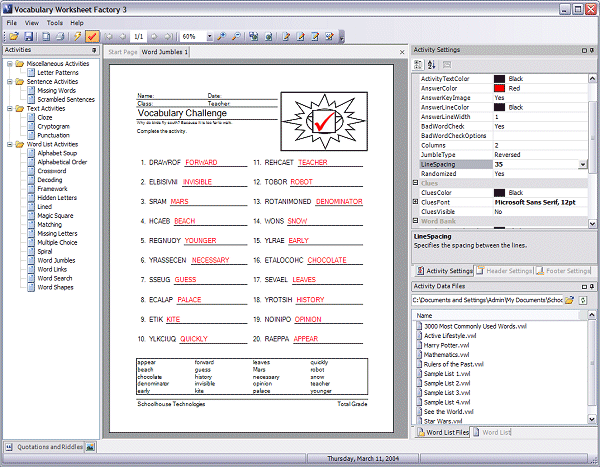Click the ActivityTextColor black swatch
600x467 pixels.
click(x=499, y=79)
